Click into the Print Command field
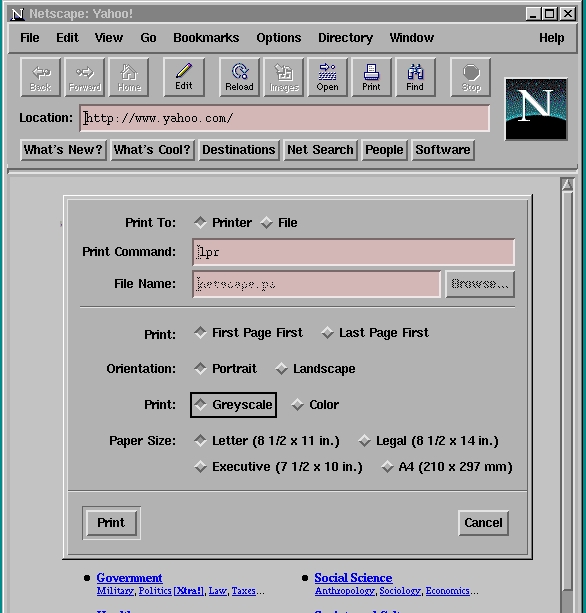This screenshot has width=586, height=613. pos(353,252)
